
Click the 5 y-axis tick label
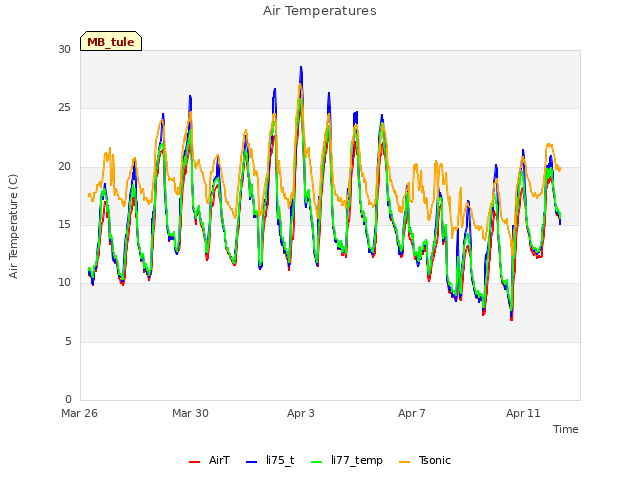pyautogui.click(x=68, y=341)
